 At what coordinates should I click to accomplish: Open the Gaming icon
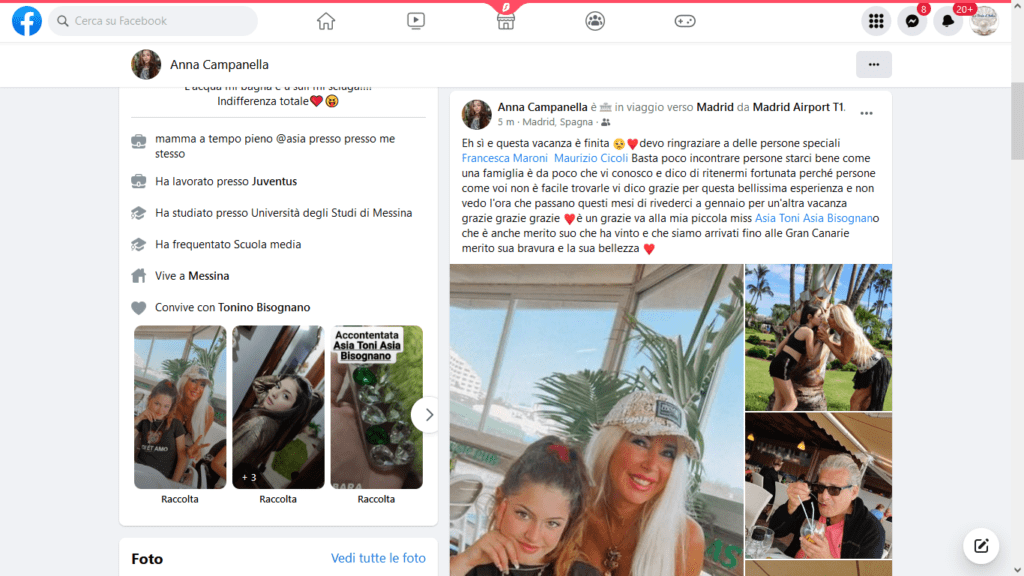click(x=684, y=21)
